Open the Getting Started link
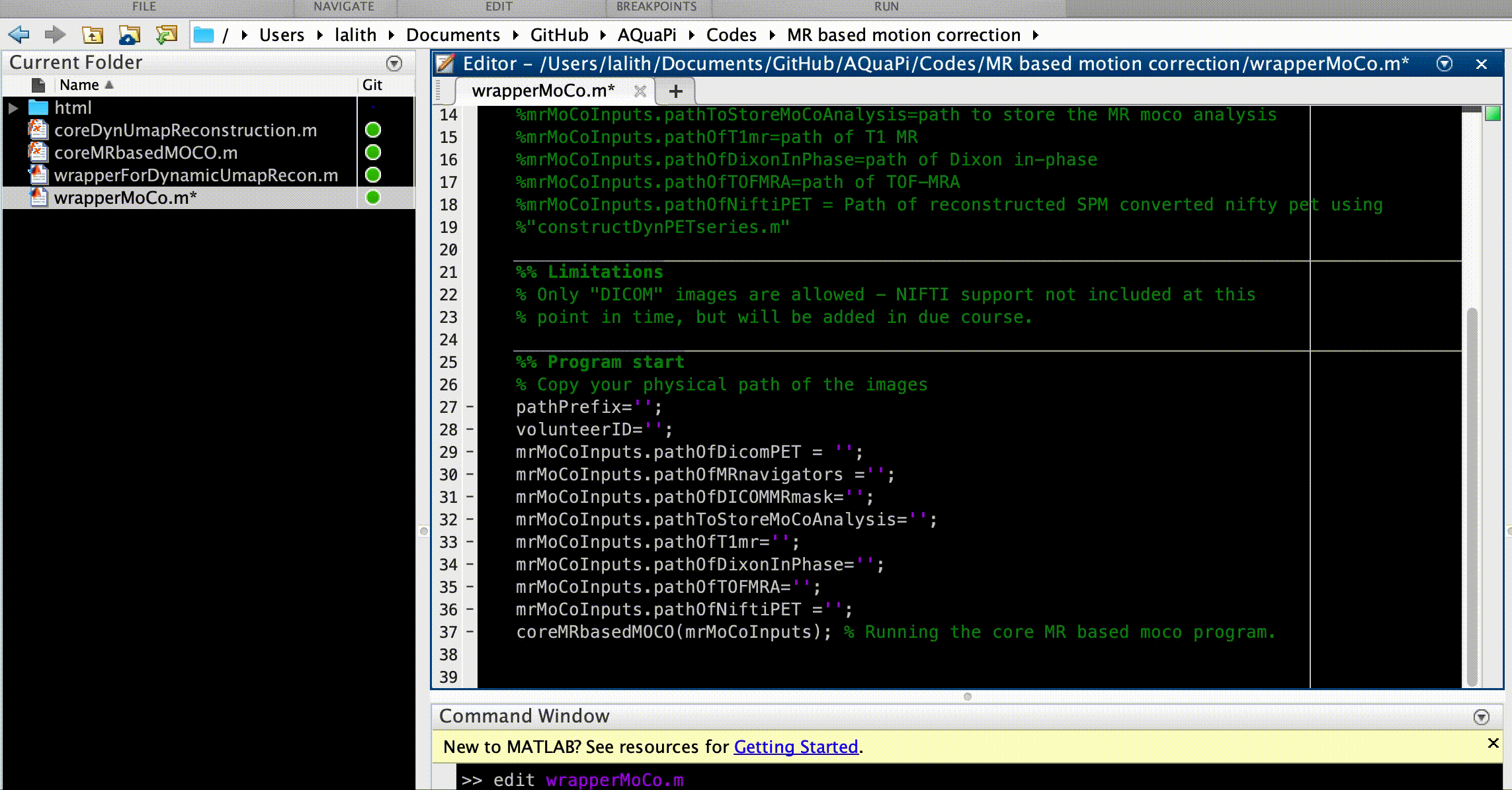The height and width of the screenshot is (790, 1512). [796, 747]
